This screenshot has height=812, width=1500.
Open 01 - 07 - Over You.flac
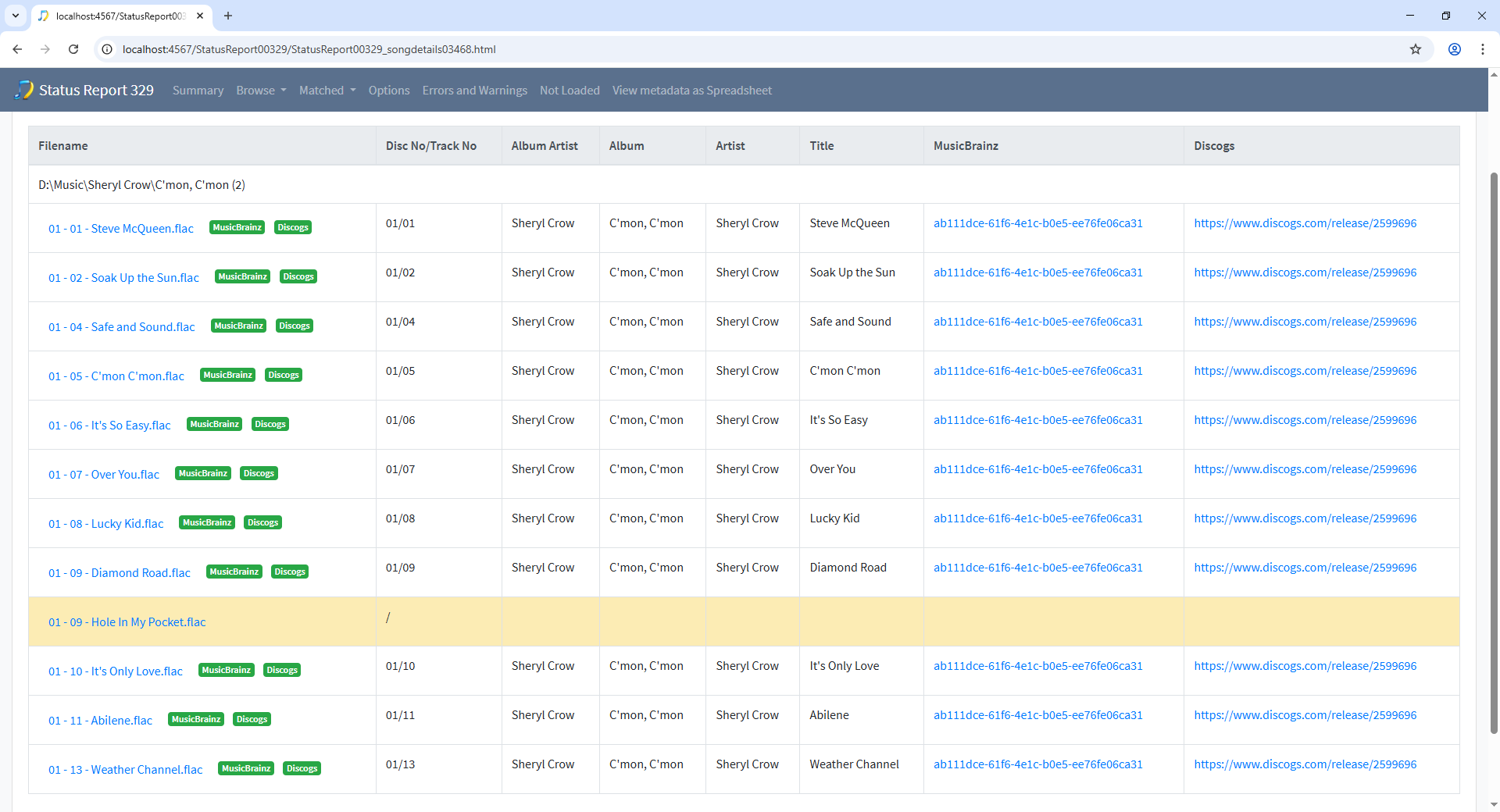tap(104, 475)
